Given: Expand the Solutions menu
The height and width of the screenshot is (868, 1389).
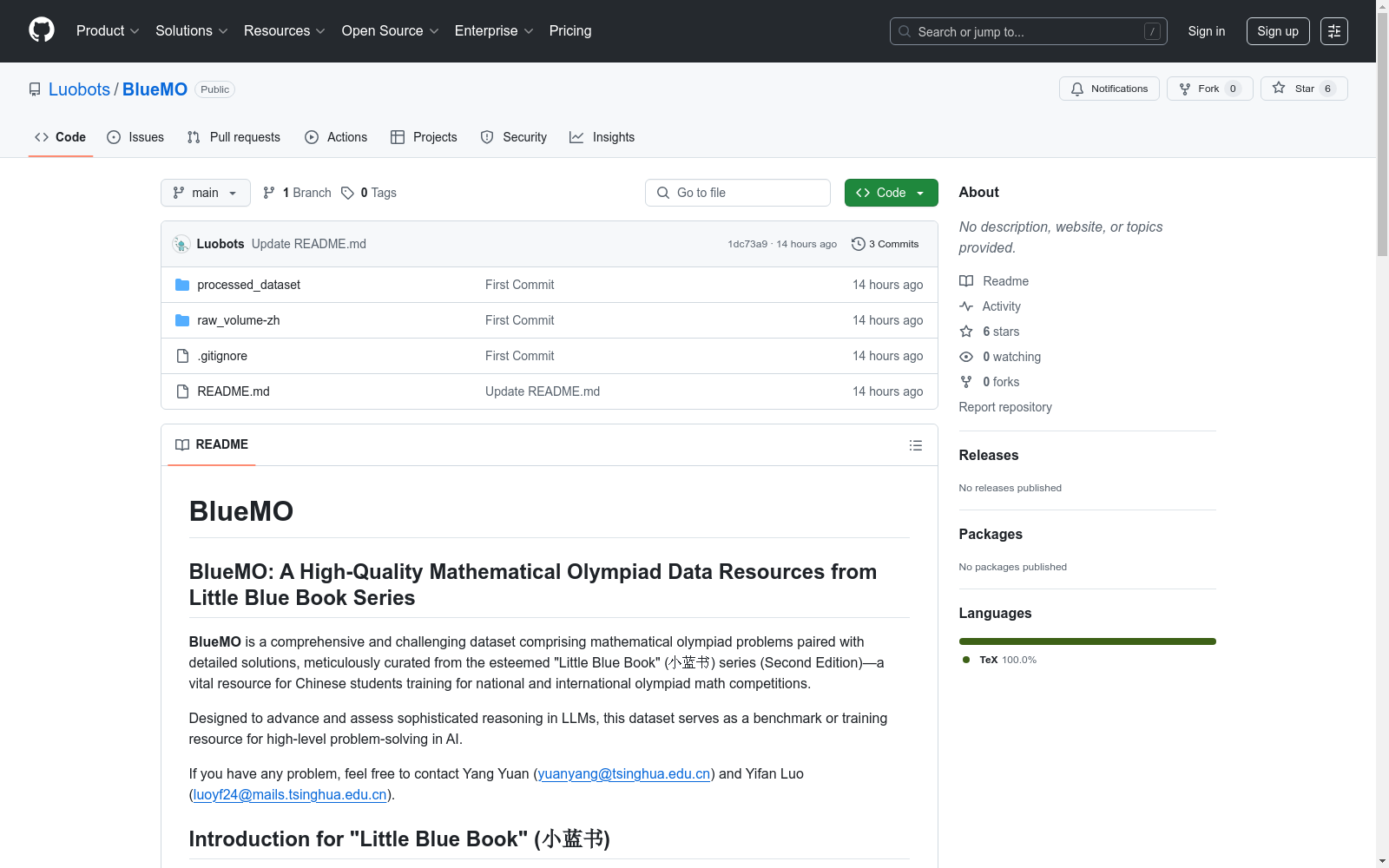Looking at the screenshot, I should (x=192, y=31).
